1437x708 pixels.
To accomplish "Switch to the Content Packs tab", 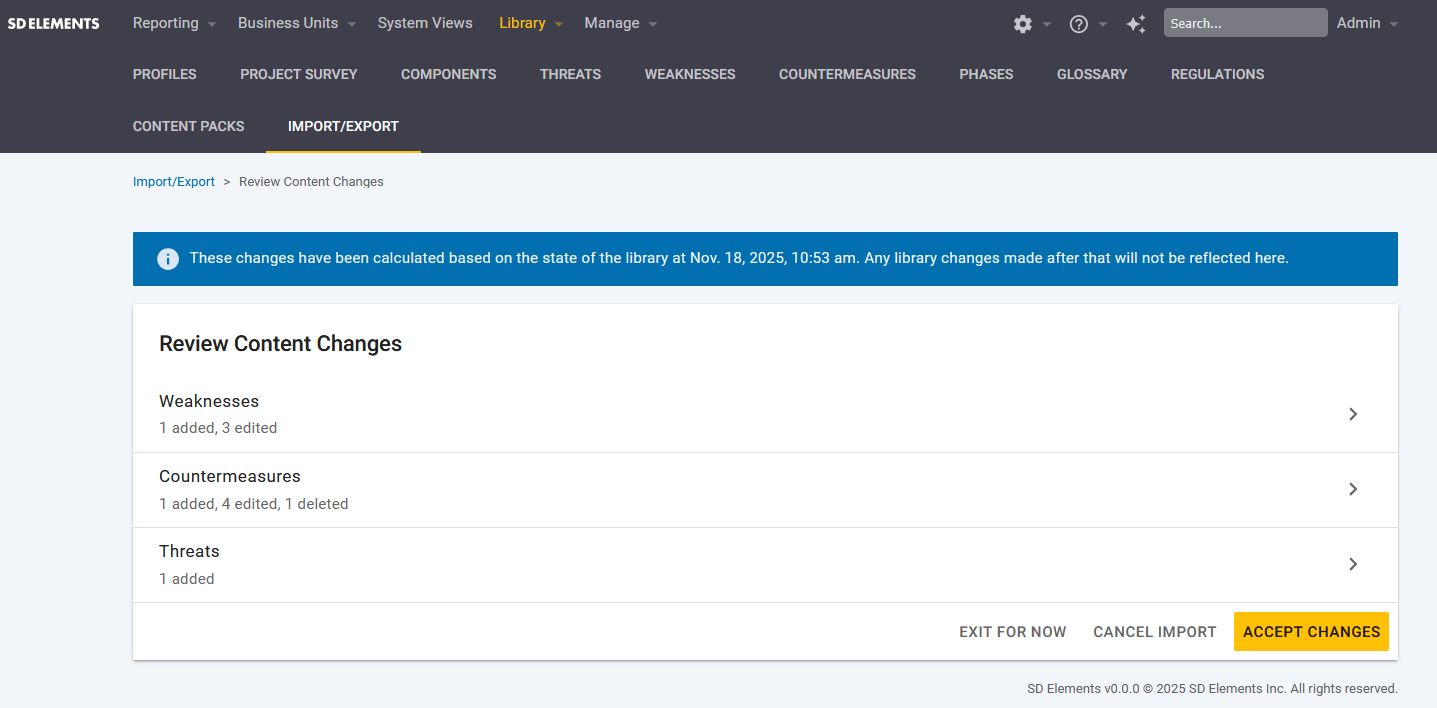I will (x=188, y=126).
